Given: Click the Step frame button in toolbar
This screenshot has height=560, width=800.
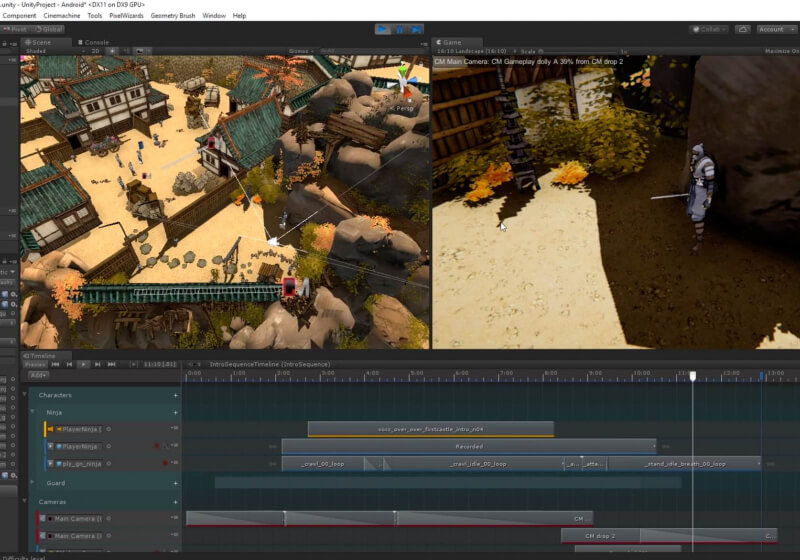Looking at the screenshot, I should [x=416, y=30].
